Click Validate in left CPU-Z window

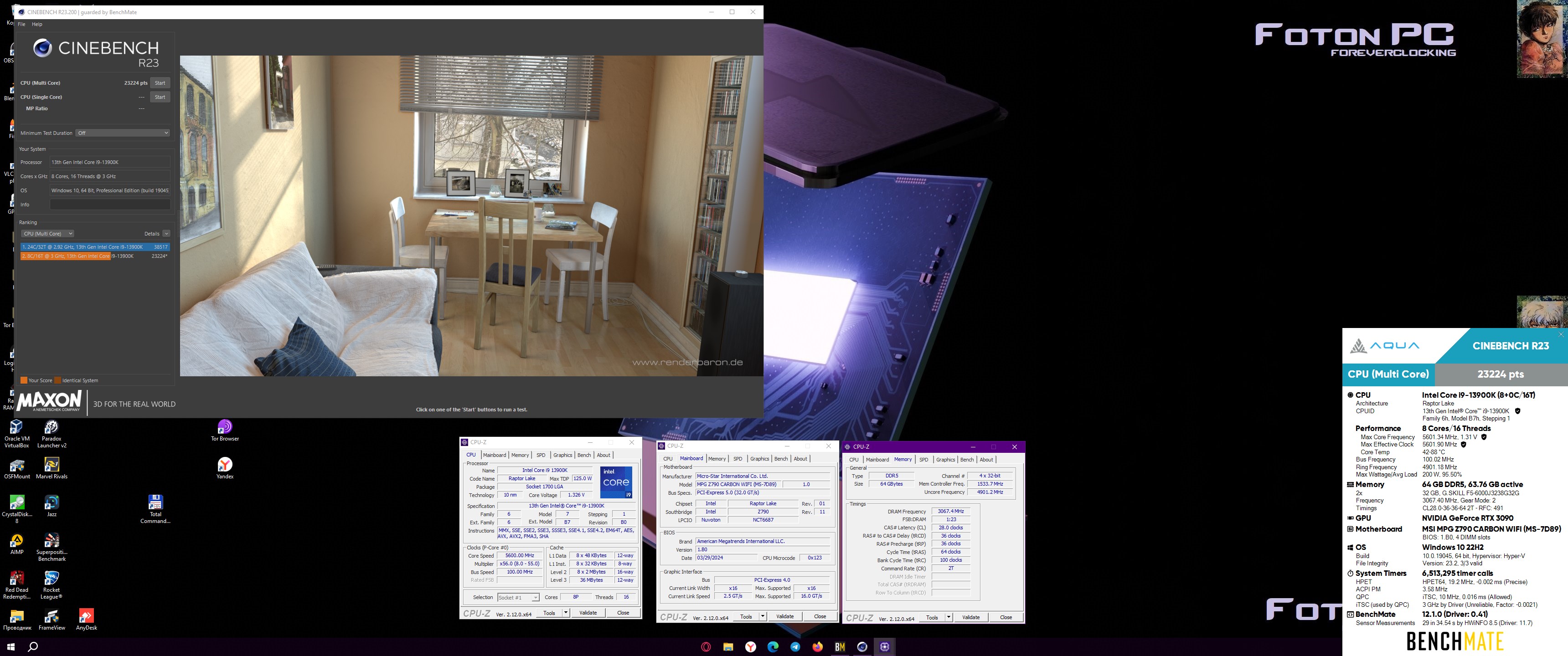coord(588,613)
